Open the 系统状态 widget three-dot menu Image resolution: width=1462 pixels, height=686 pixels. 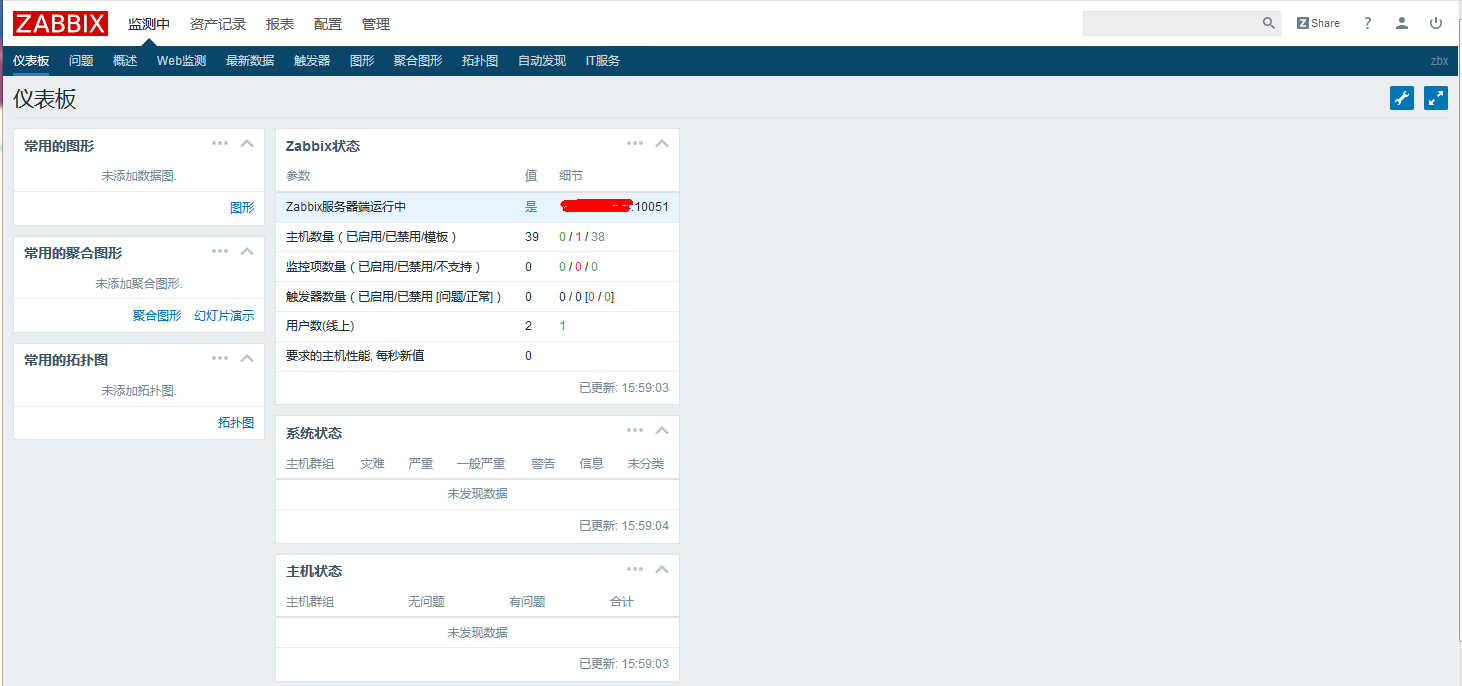click(635, 430)
